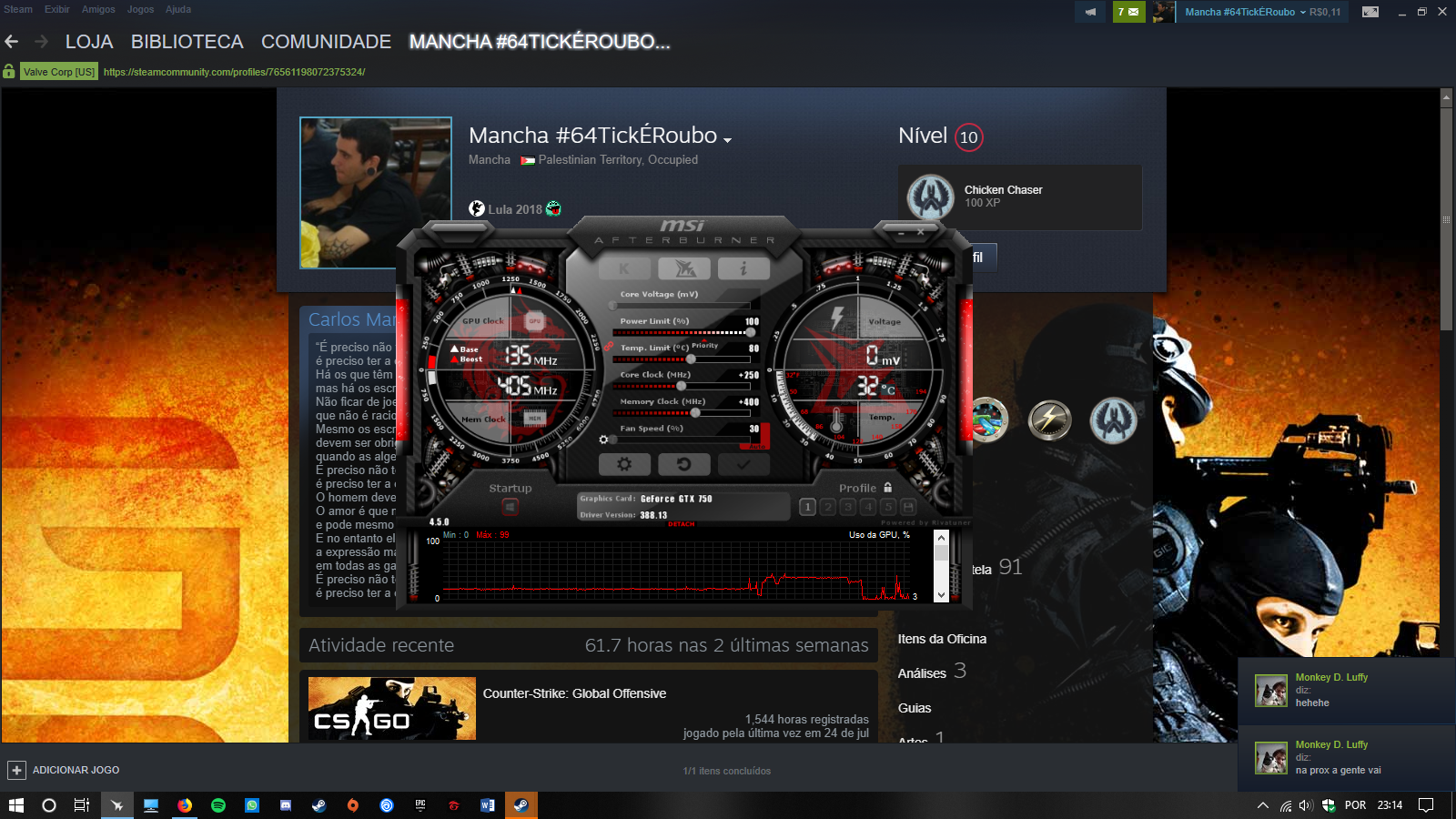Click ADICIONAR JOGO plus button
This screenshot has height=819, width=1456.
(16, 770)
